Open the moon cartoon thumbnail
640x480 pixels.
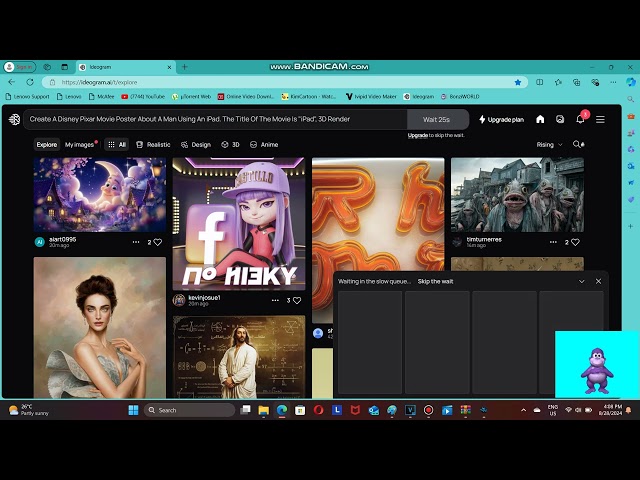click(100, 195)
